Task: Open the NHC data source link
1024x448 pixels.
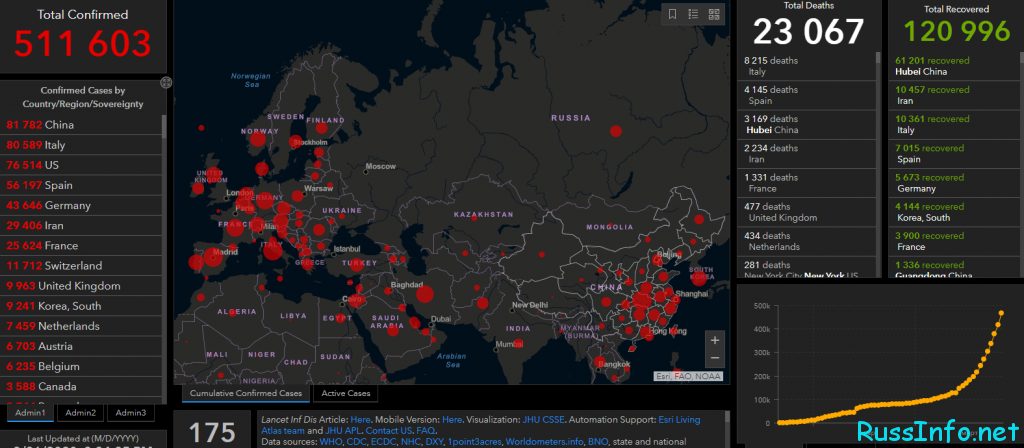Action: click(412, 442)
